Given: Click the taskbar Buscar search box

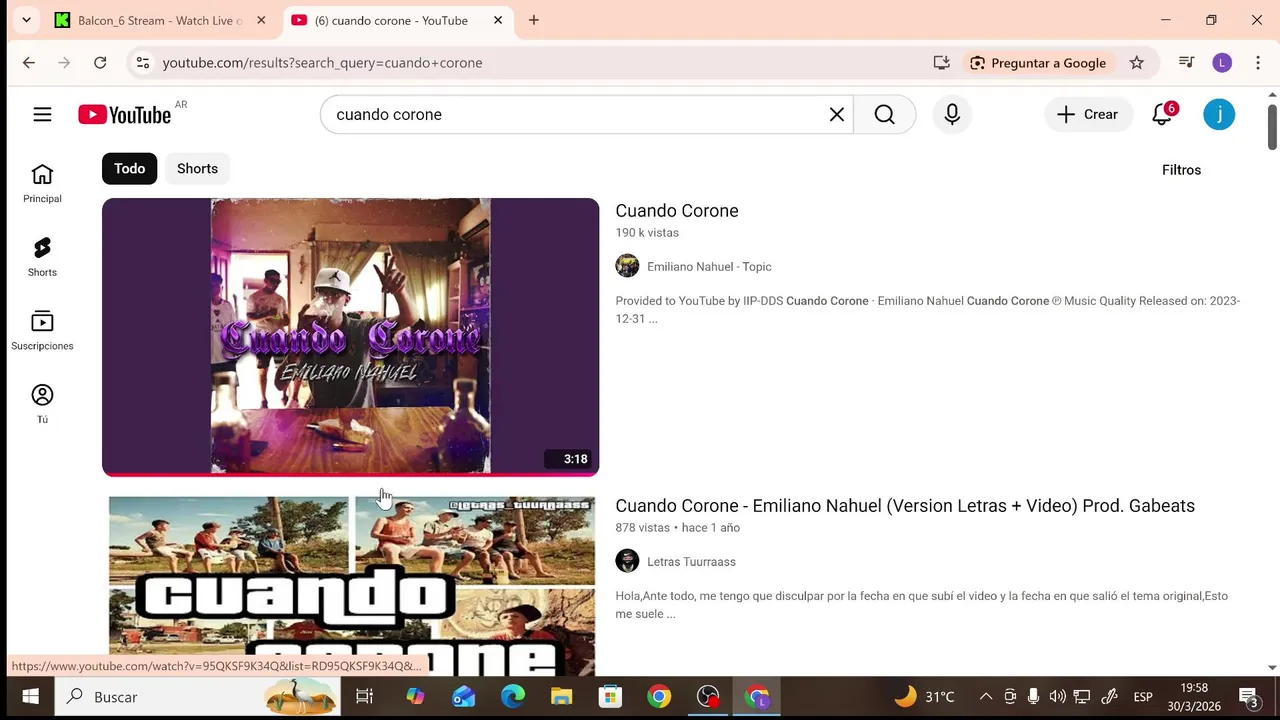Looking at the screenshot, I should 198,697.
